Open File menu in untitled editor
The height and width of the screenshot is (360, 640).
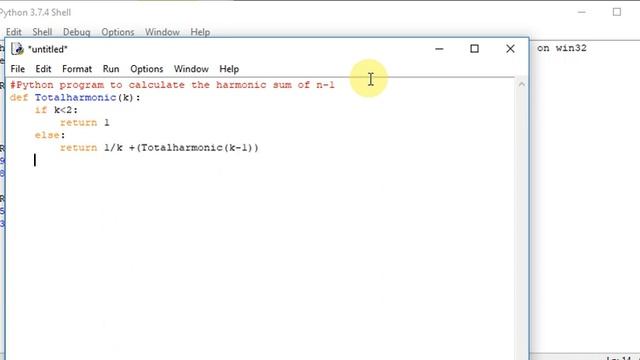tap(18, 69)
